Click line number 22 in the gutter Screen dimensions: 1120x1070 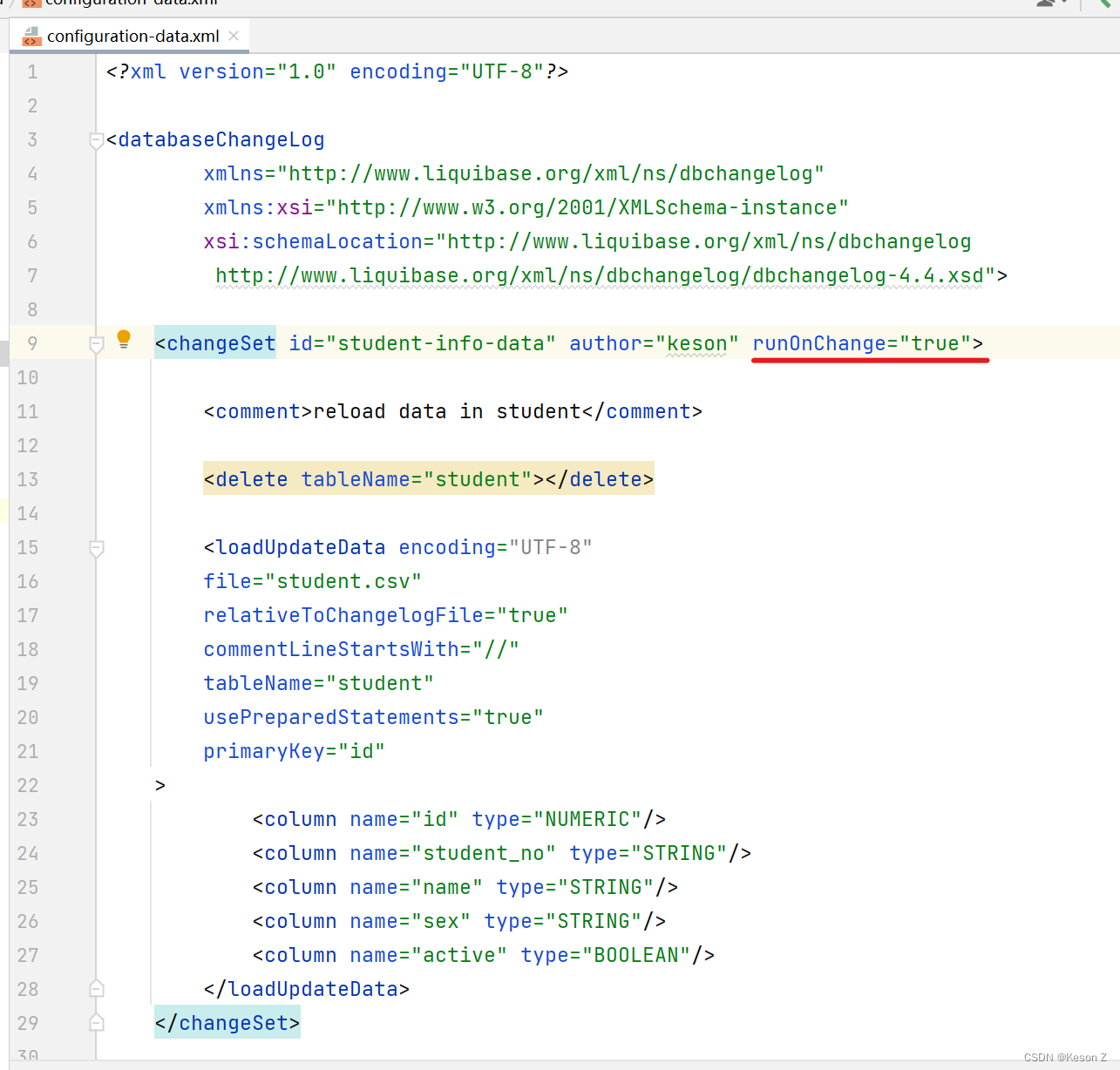click(x=28, y=785)
